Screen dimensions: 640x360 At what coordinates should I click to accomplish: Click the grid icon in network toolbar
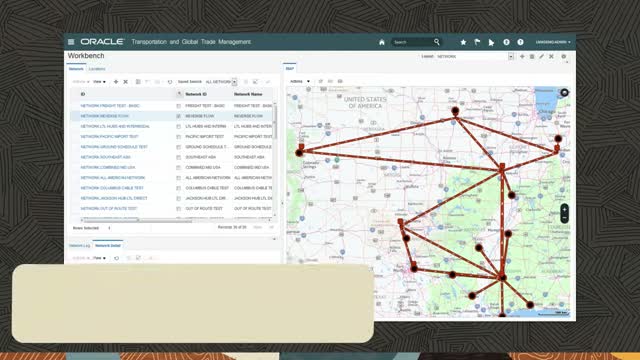click(138, 82)
